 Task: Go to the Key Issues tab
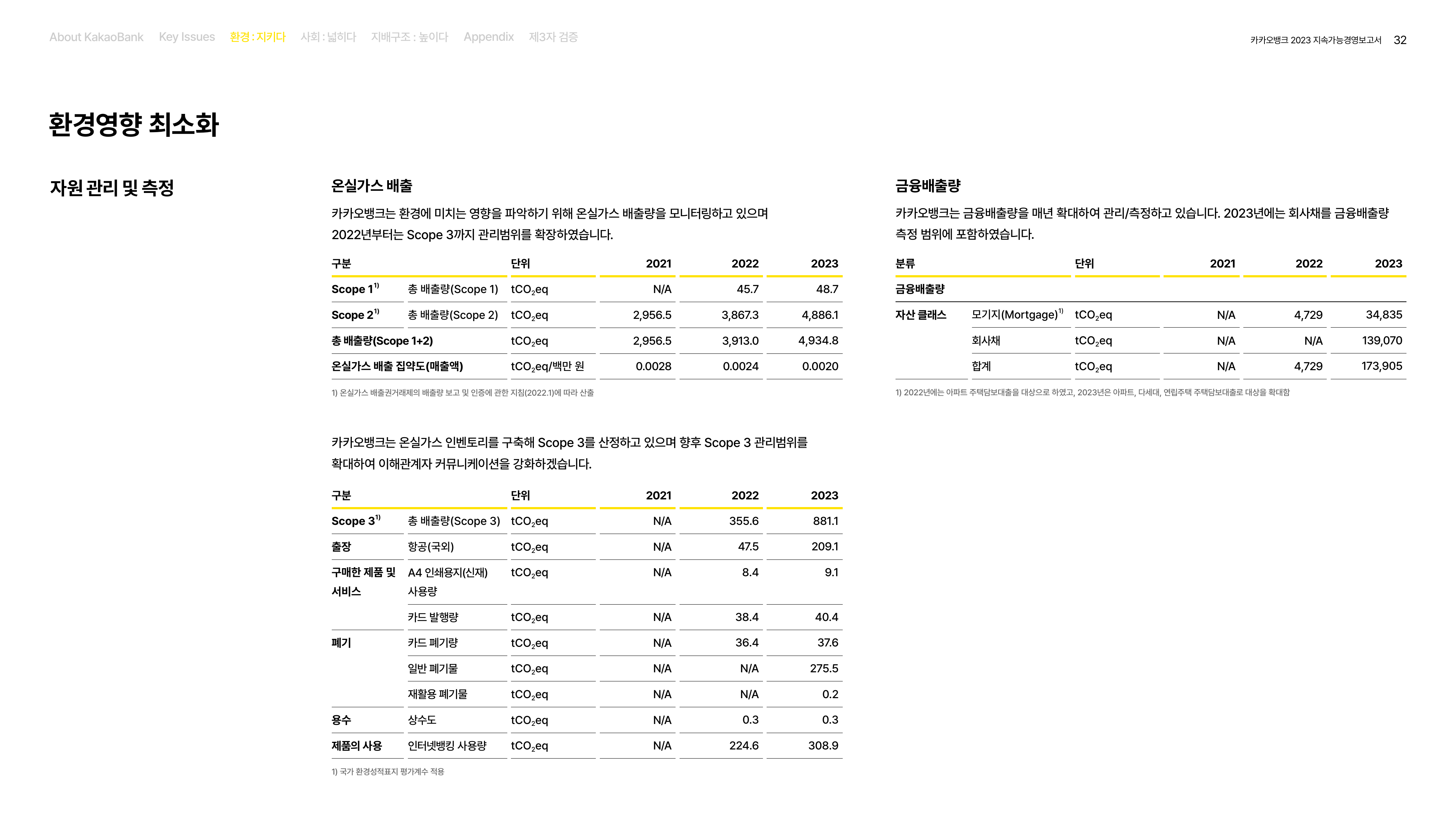point(186,37)
